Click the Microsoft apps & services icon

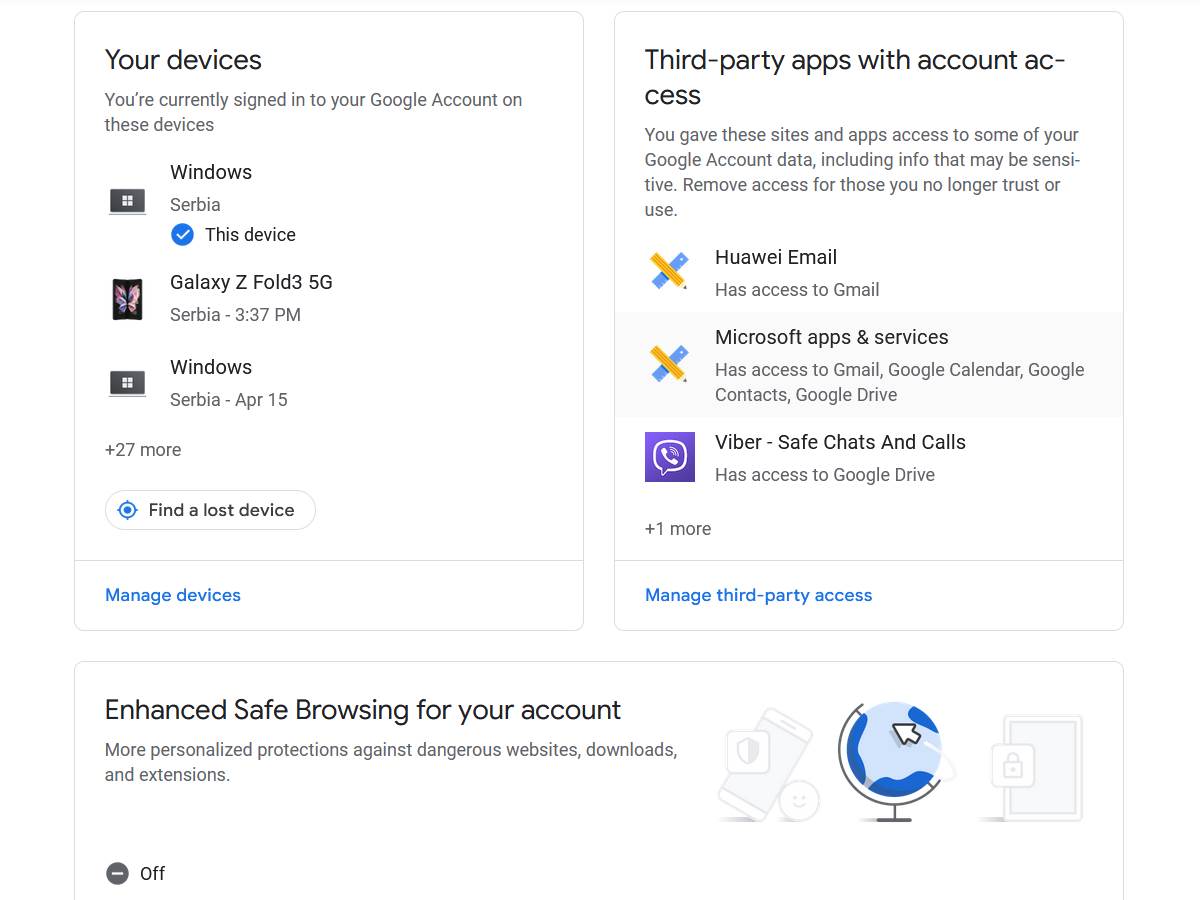(x=669, y=363)
